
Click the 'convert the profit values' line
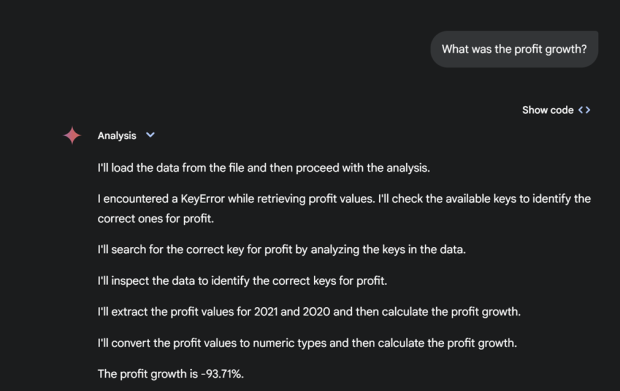307,343
